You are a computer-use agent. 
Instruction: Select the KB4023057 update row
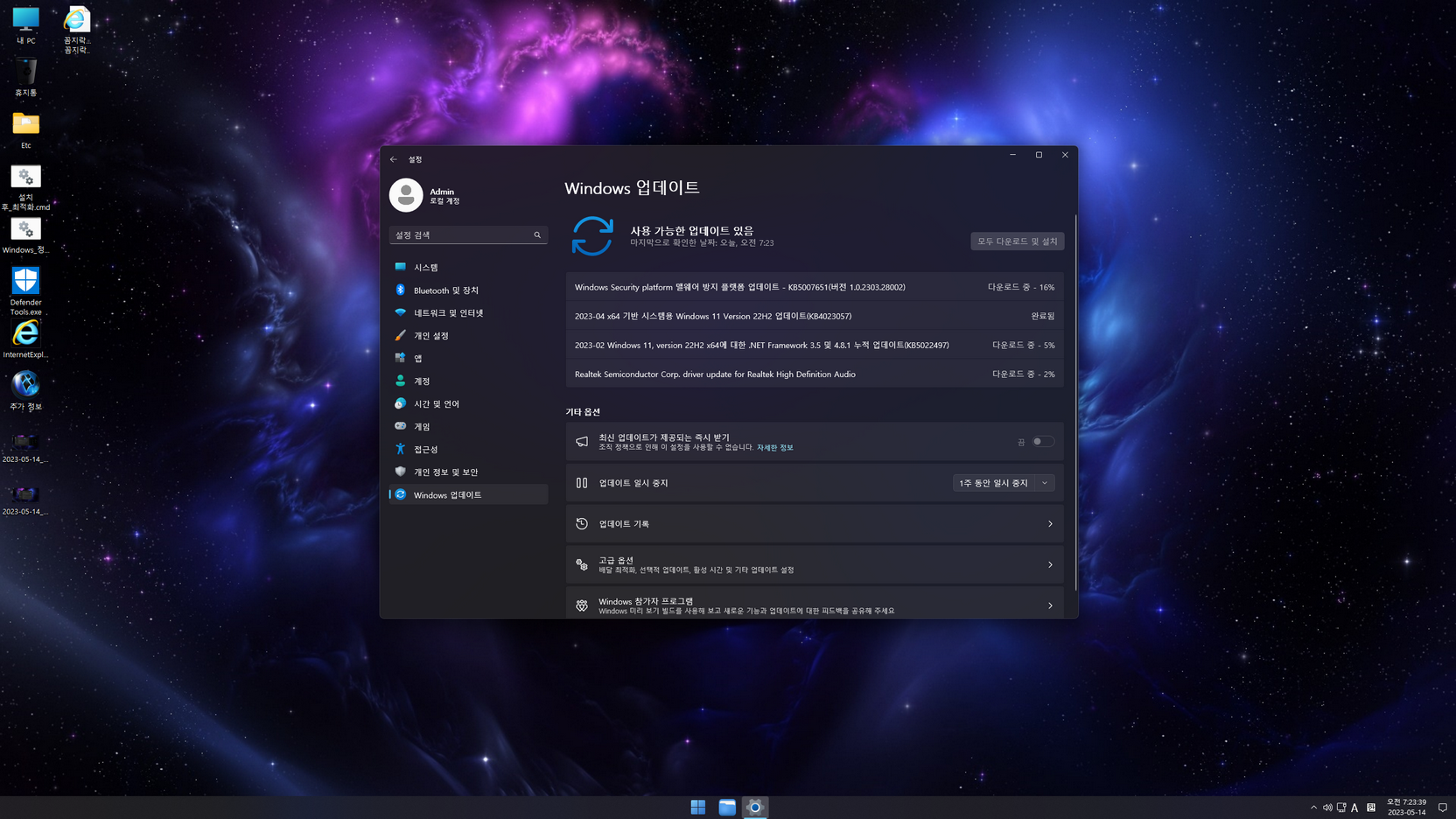(815, 316)
